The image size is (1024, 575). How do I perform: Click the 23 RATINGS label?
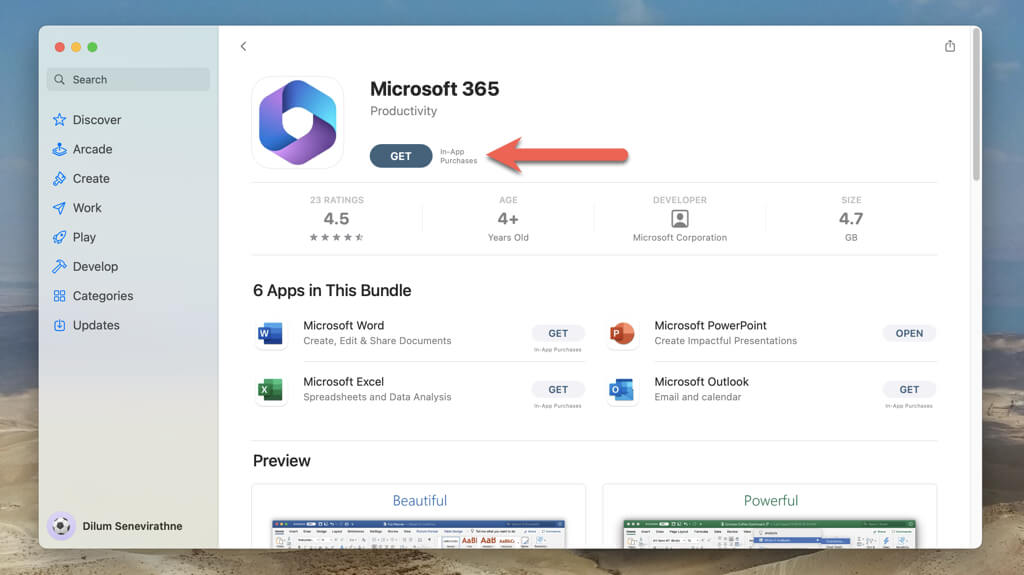(337, 200)
